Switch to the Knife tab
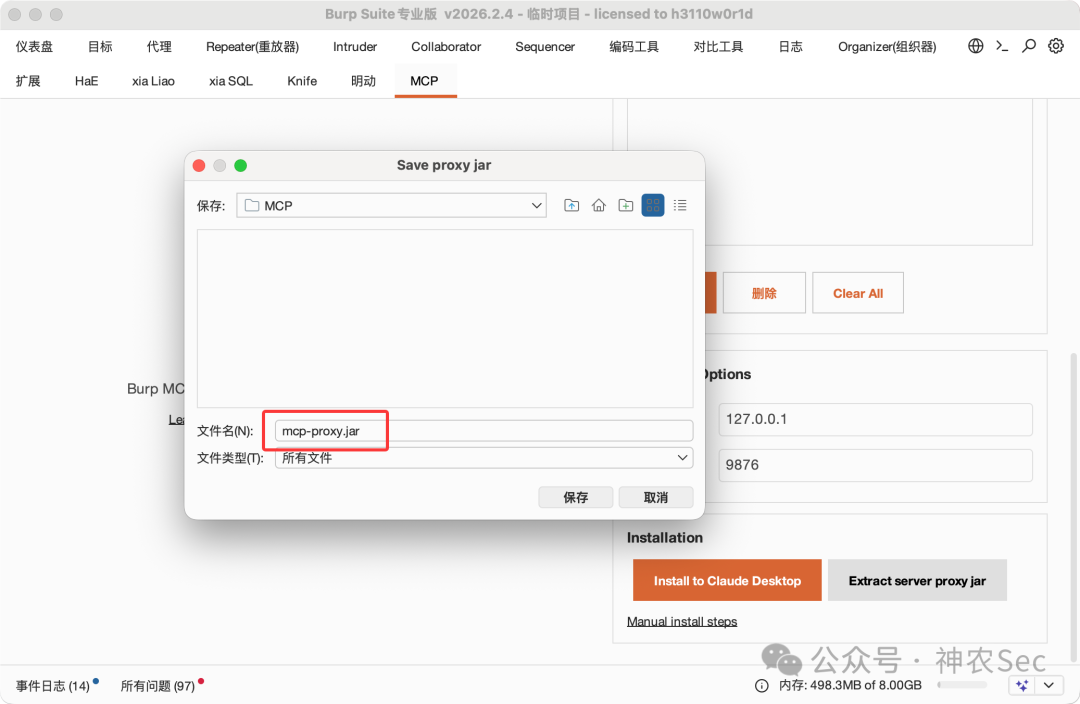Viewport: 1080px width, 704px height. 302,81
